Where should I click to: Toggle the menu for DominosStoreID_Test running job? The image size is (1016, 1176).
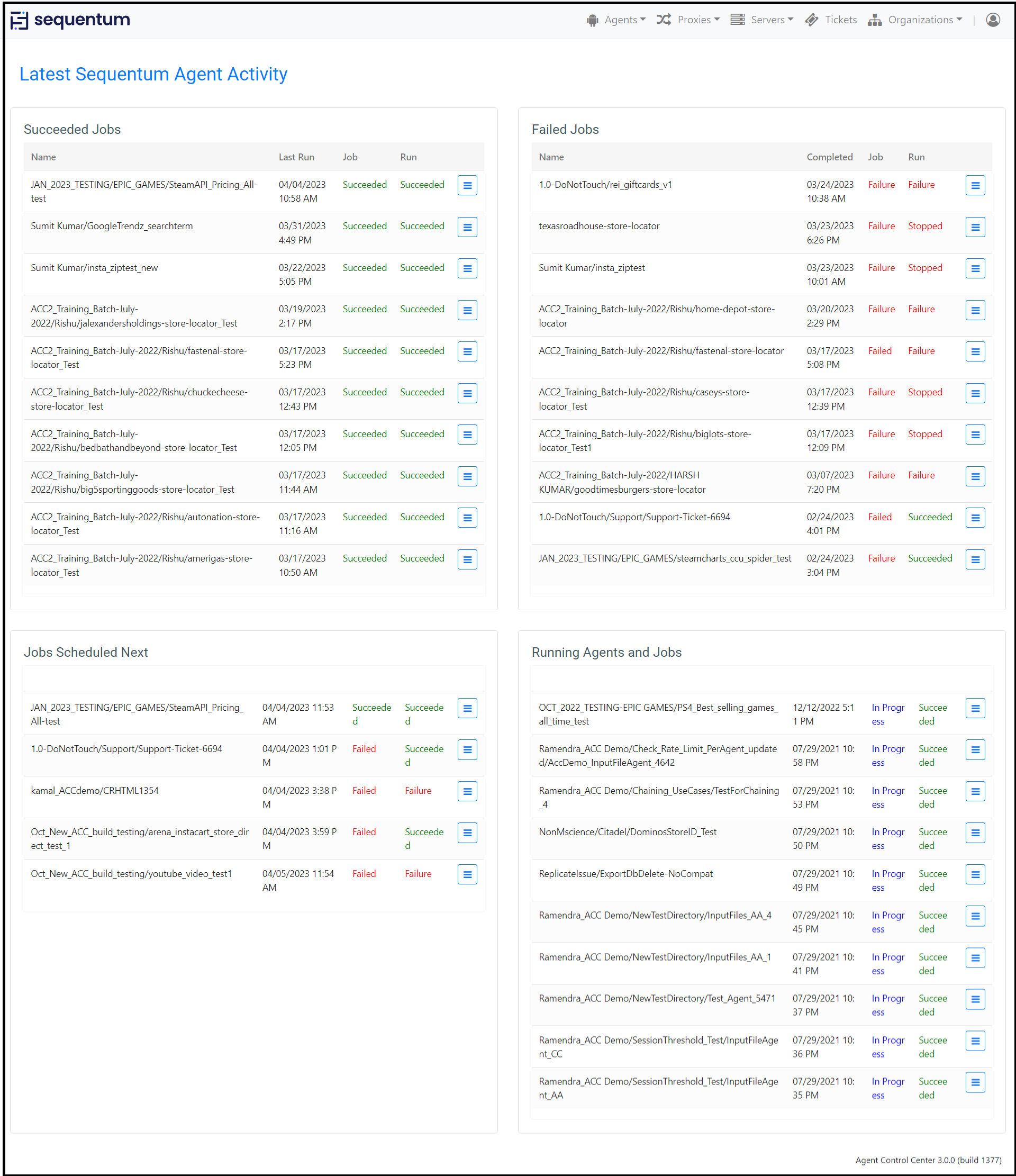(975, 833)
